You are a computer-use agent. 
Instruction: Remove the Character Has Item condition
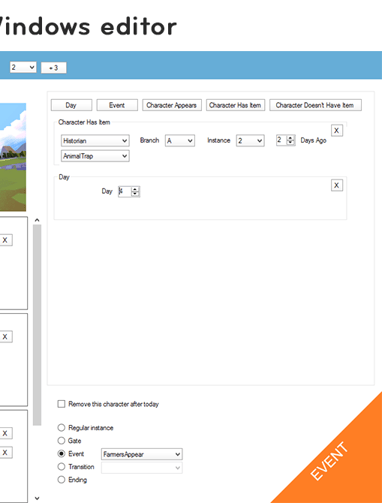click(337, 130)
